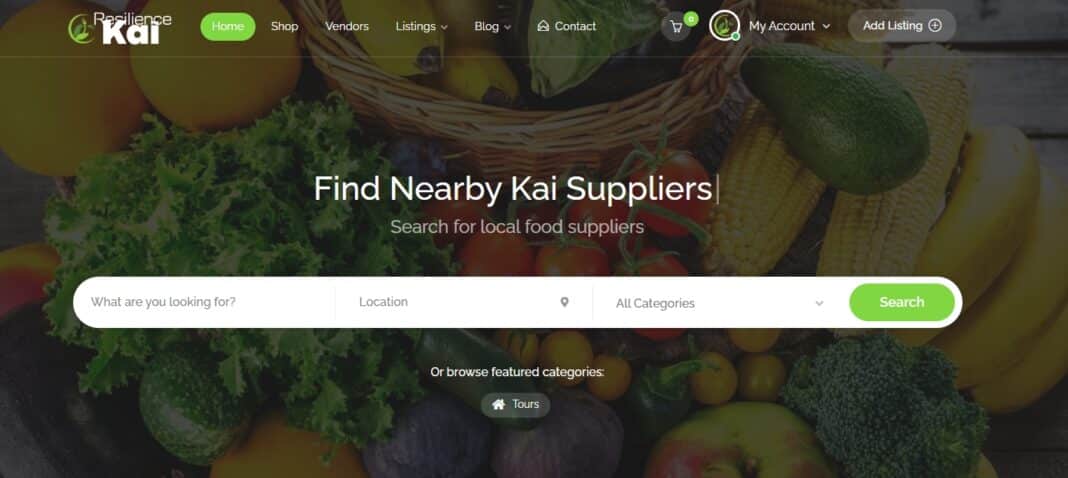Open the My Account dropdown
Image resolution: width=1068 pixels, height=478 pixels.
pos(789,26)
